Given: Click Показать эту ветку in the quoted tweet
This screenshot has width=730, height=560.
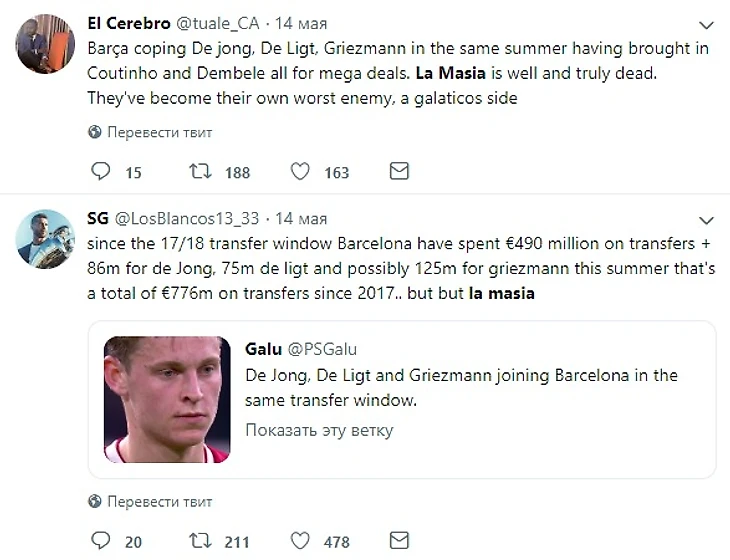Looking at the screenshot, I should (319, 431).
